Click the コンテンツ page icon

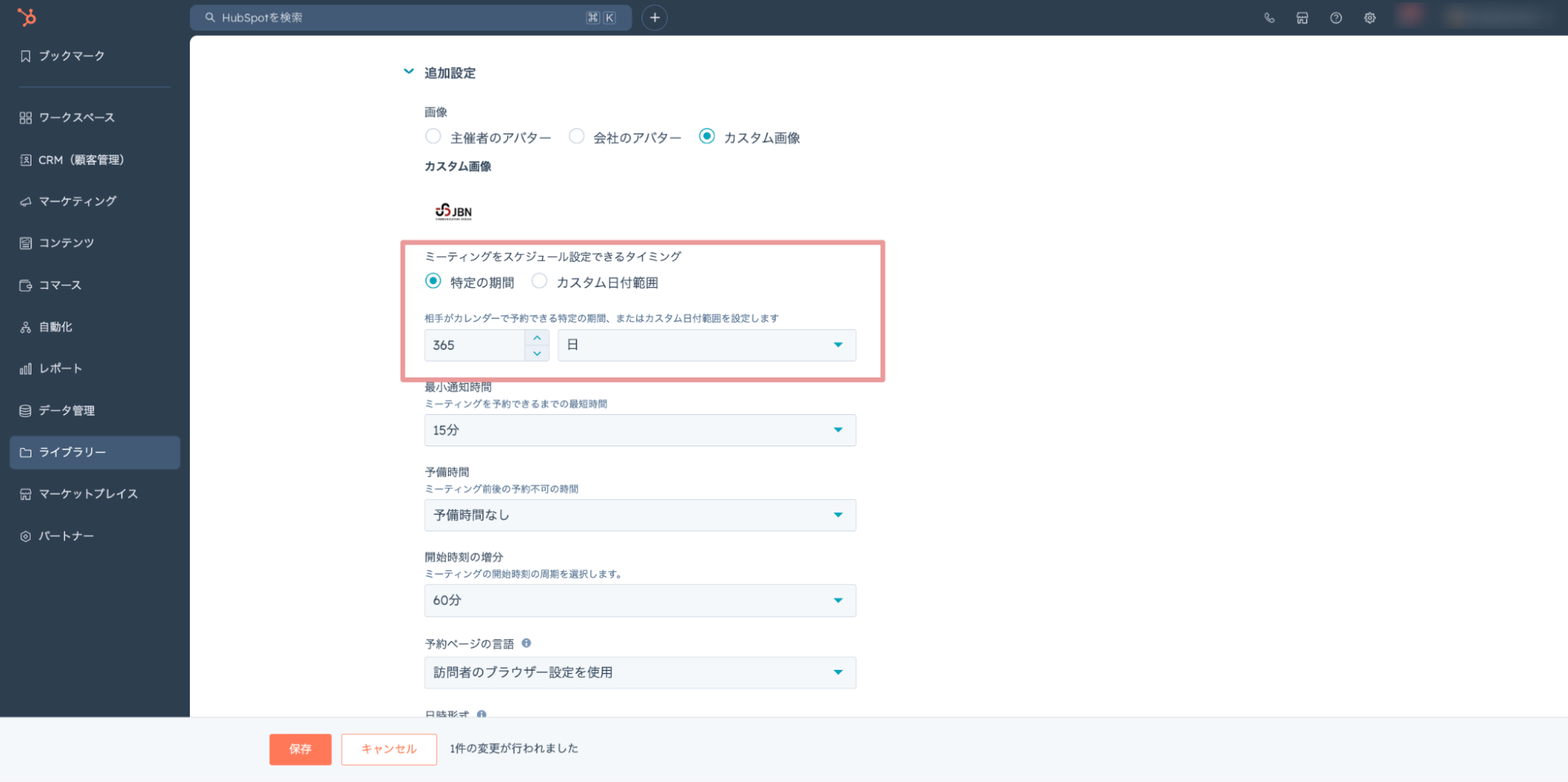26,243
